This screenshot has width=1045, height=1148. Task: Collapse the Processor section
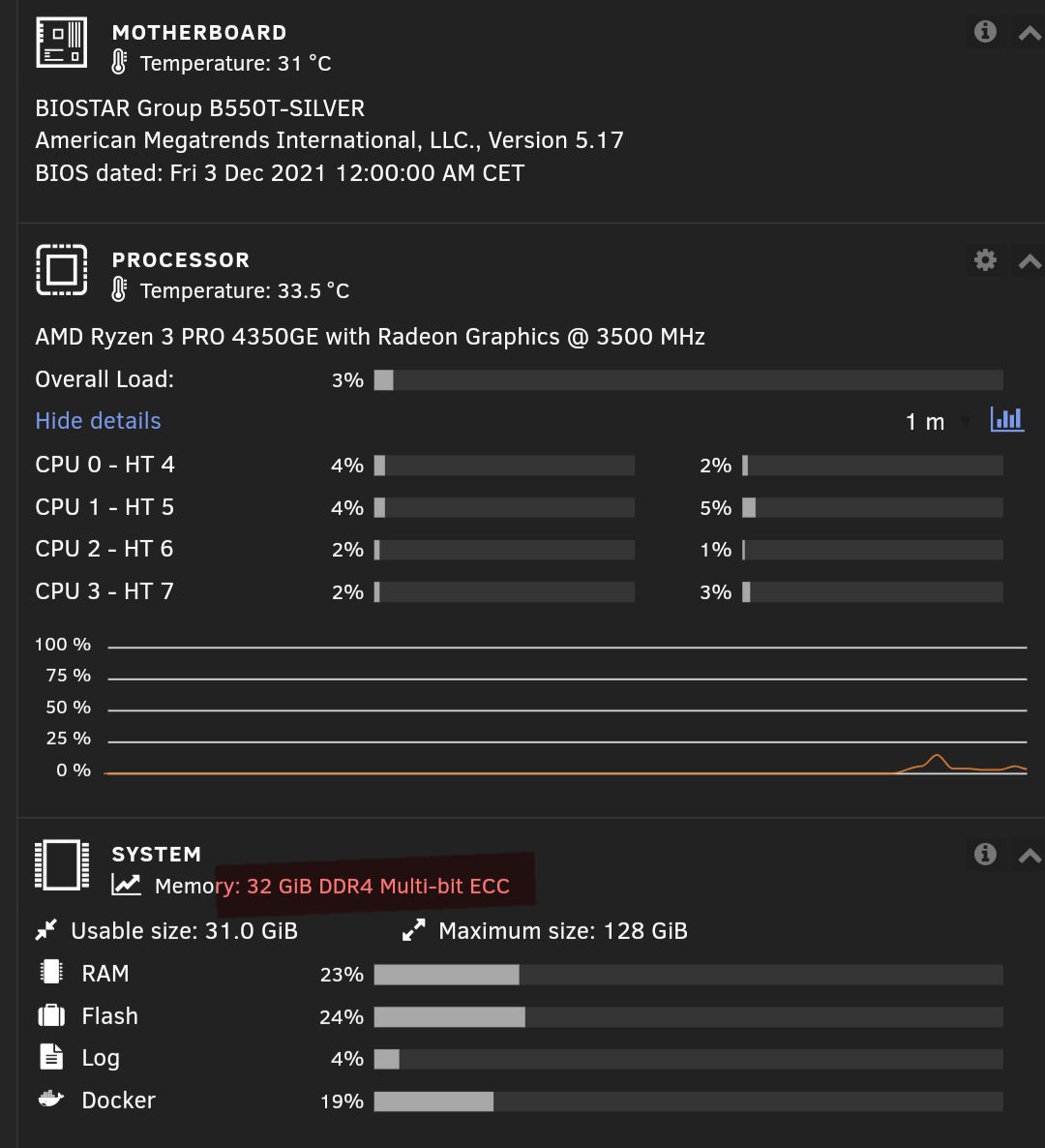pos(1030,261)
